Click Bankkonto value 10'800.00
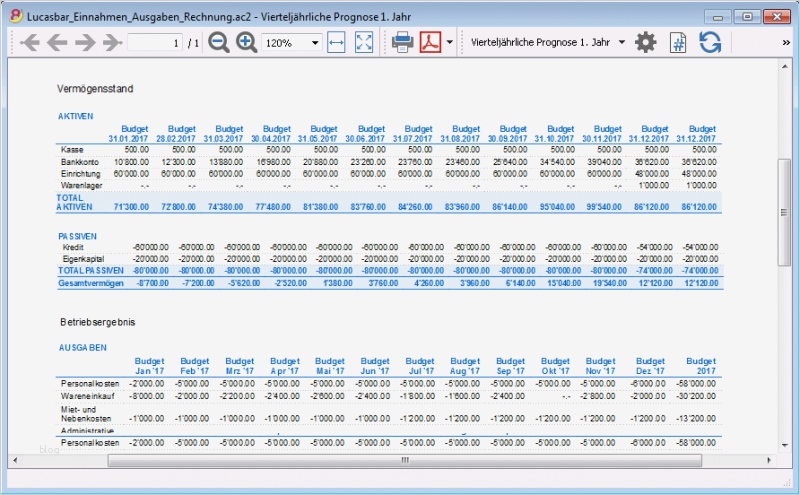This screenshot has width=800, height=495. [x=131, y=162]
